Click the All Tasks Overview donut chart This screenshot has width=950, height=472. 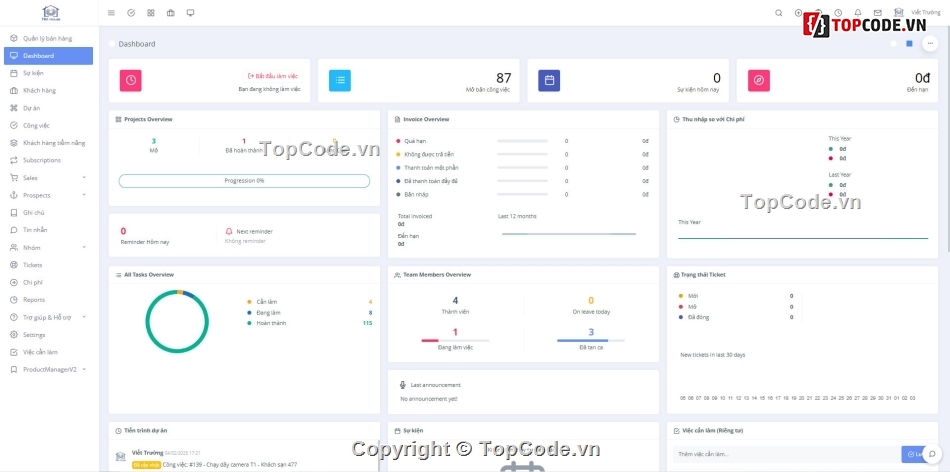[177, 321]
